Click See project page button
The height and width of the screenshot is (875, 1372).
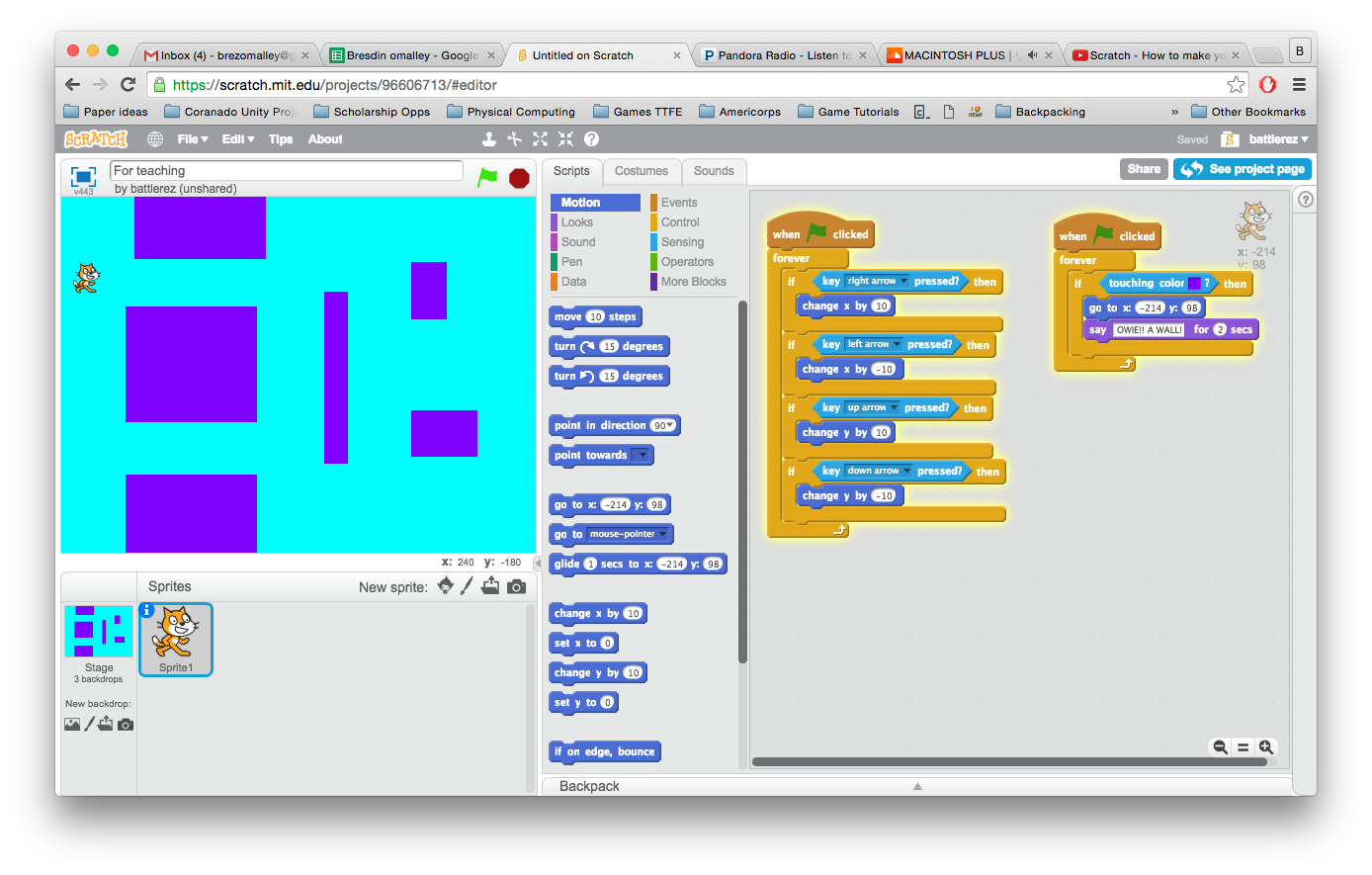coord(1243,169)
